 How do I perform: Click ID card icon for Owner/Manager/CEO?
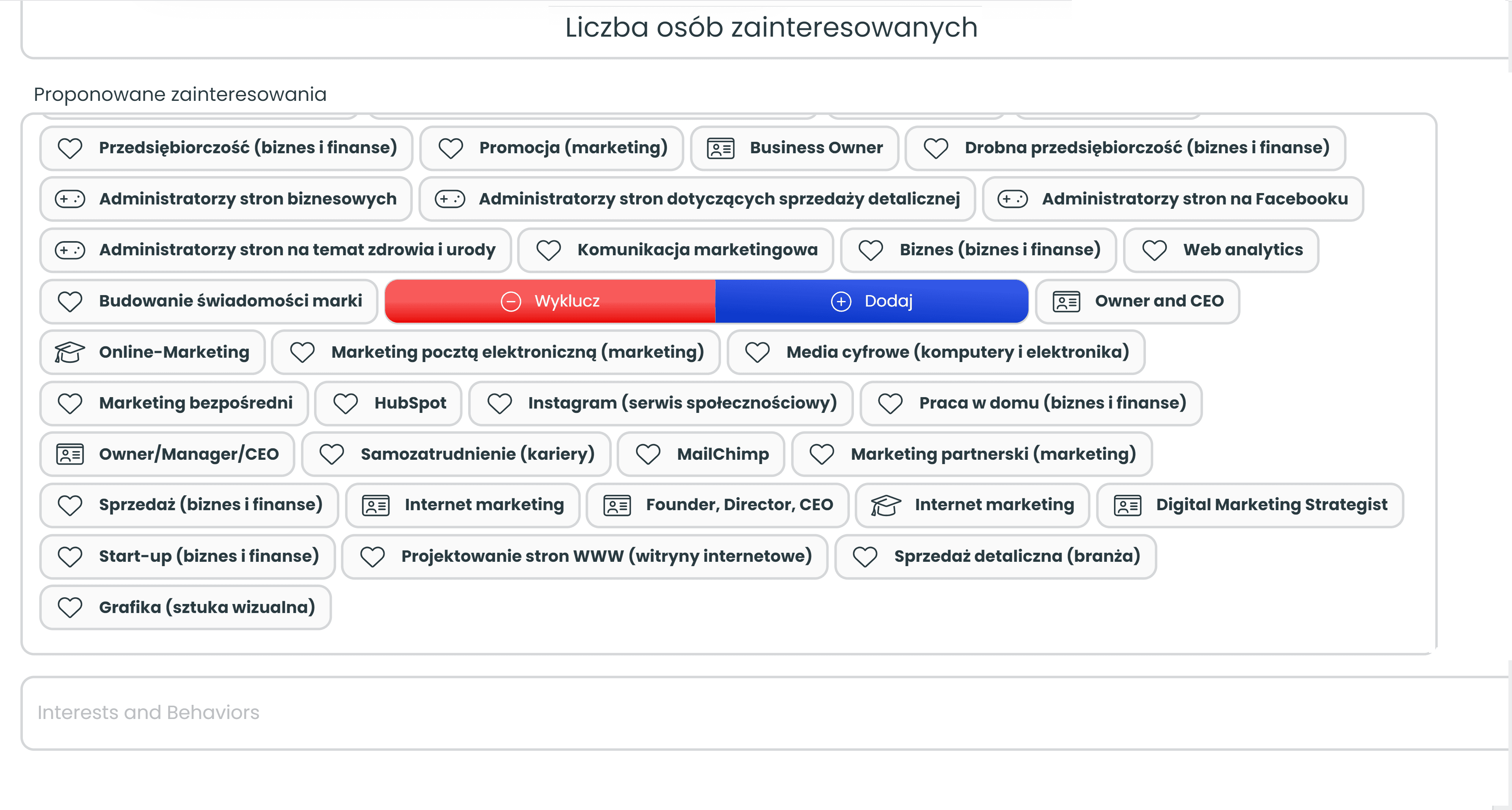[70, 454]
